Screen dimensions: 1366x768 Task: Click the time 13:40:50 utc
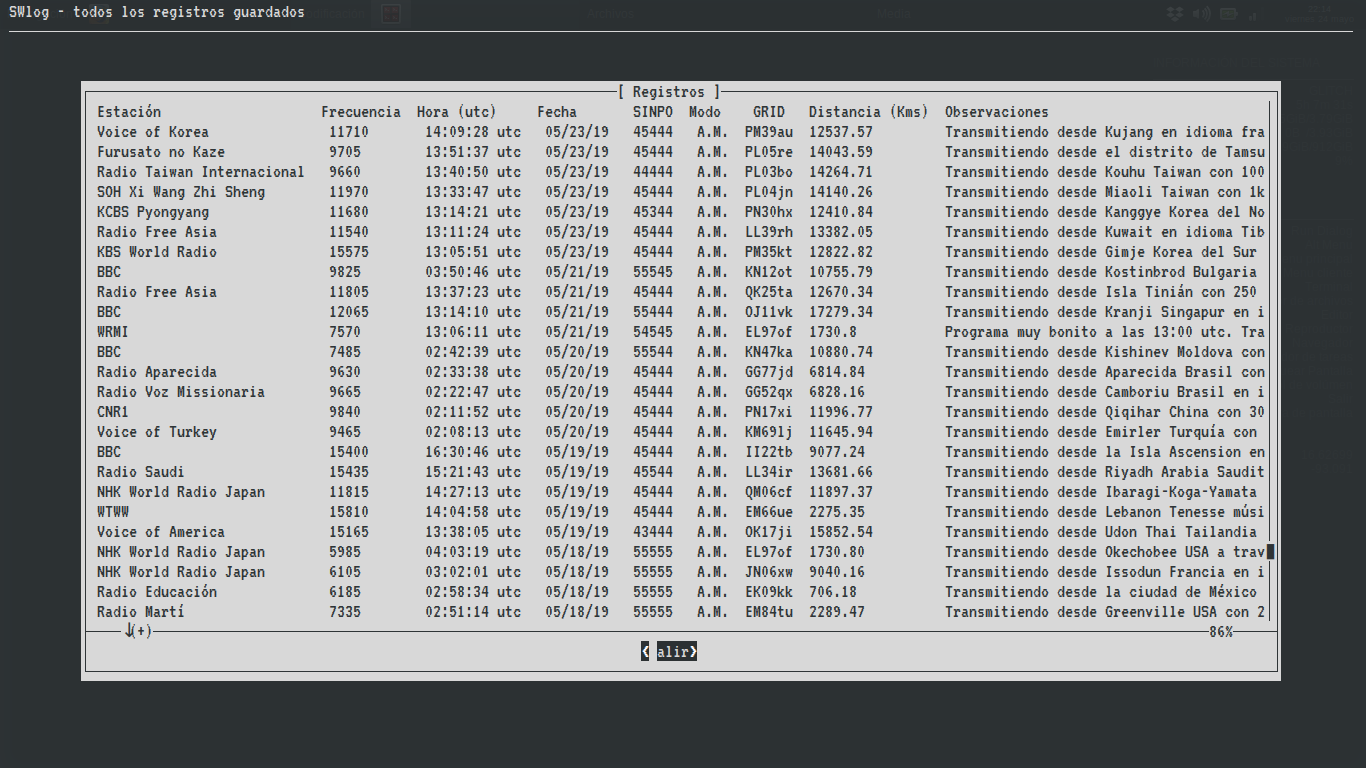(x=473, y=172)
